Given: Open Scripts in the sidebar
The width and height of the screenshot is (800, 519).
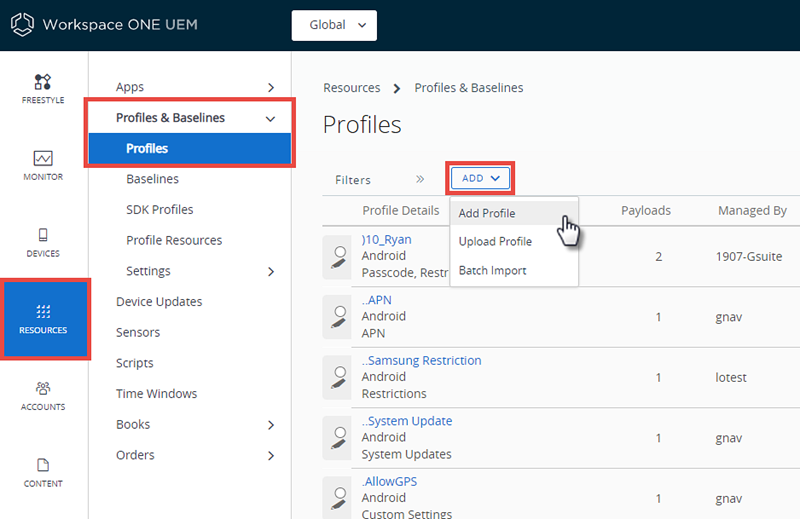Looking at the screenshot, I should pos(134,363).
